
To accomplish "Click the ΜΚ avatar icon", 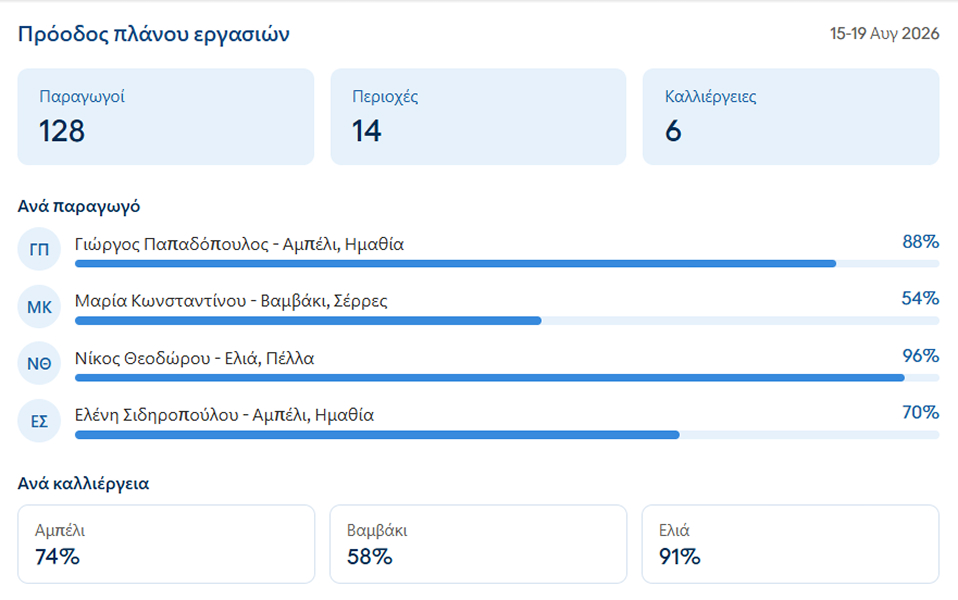I will [x=39, y=307].
